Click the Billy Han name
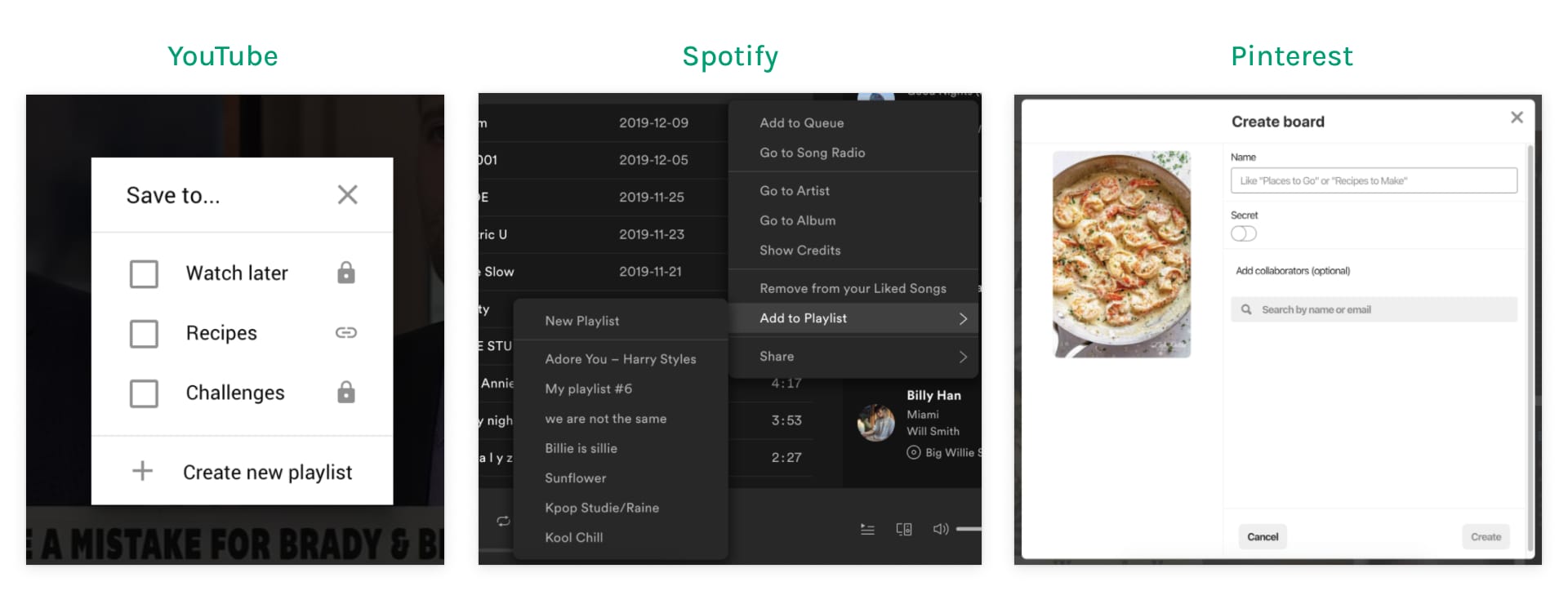Image resolution: width=1568 pixels, height=604 pixels. [x=933, y=395]
